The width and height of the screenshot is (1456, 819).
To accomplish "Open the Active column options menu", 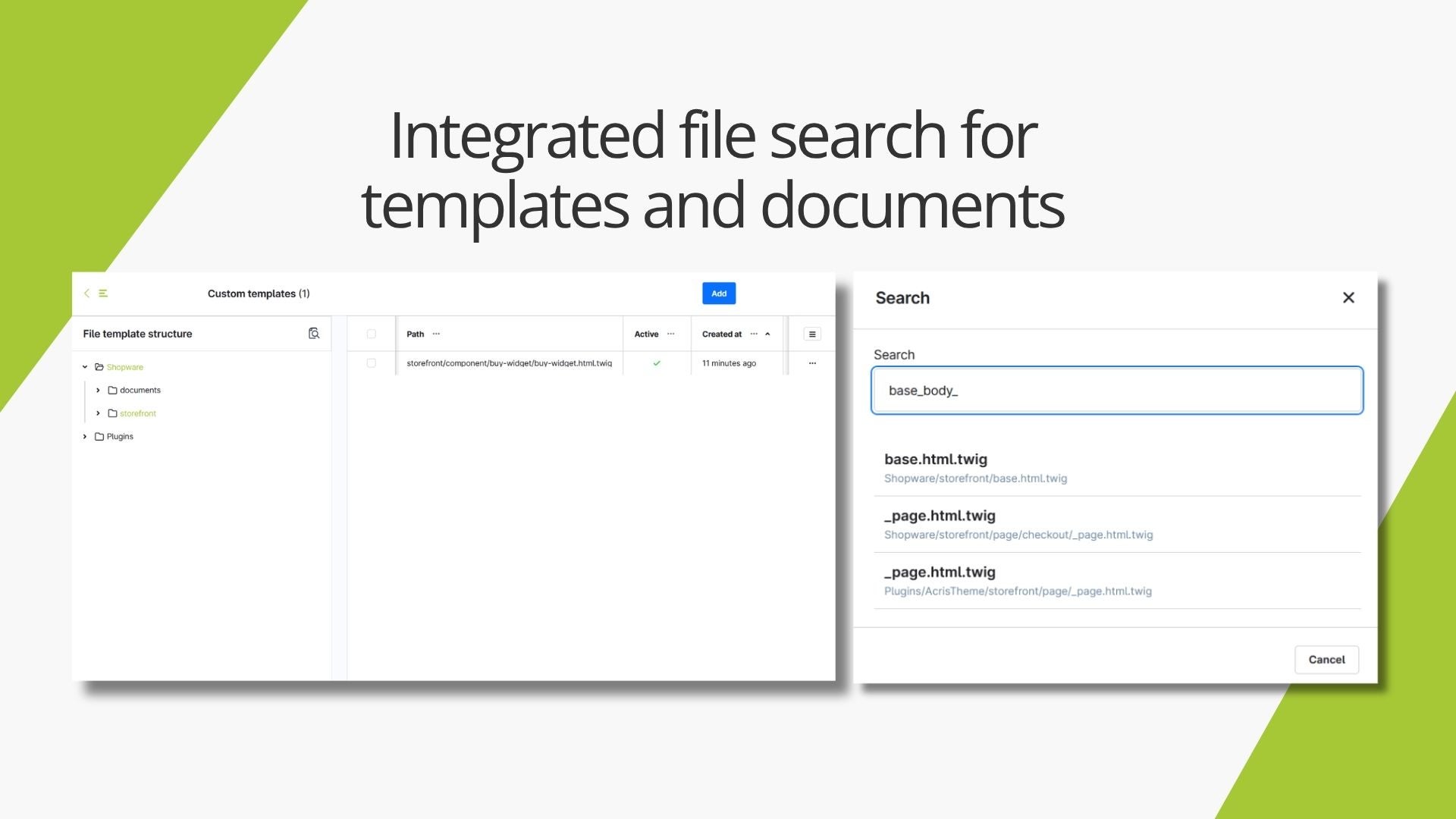I will (x=670, y=334).
